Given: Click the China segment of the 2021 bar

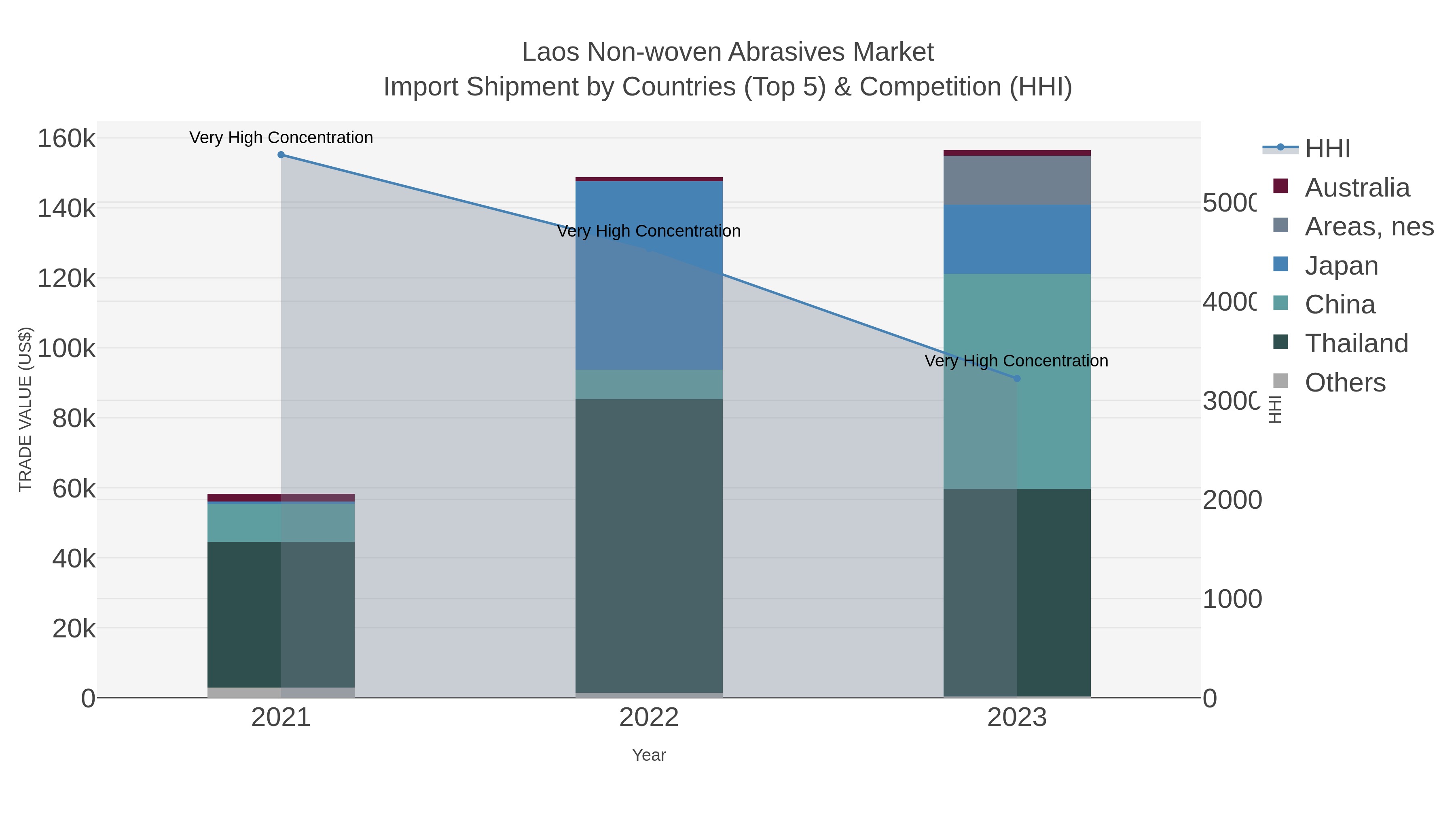Looking at the screenshot, I should 281,523.
